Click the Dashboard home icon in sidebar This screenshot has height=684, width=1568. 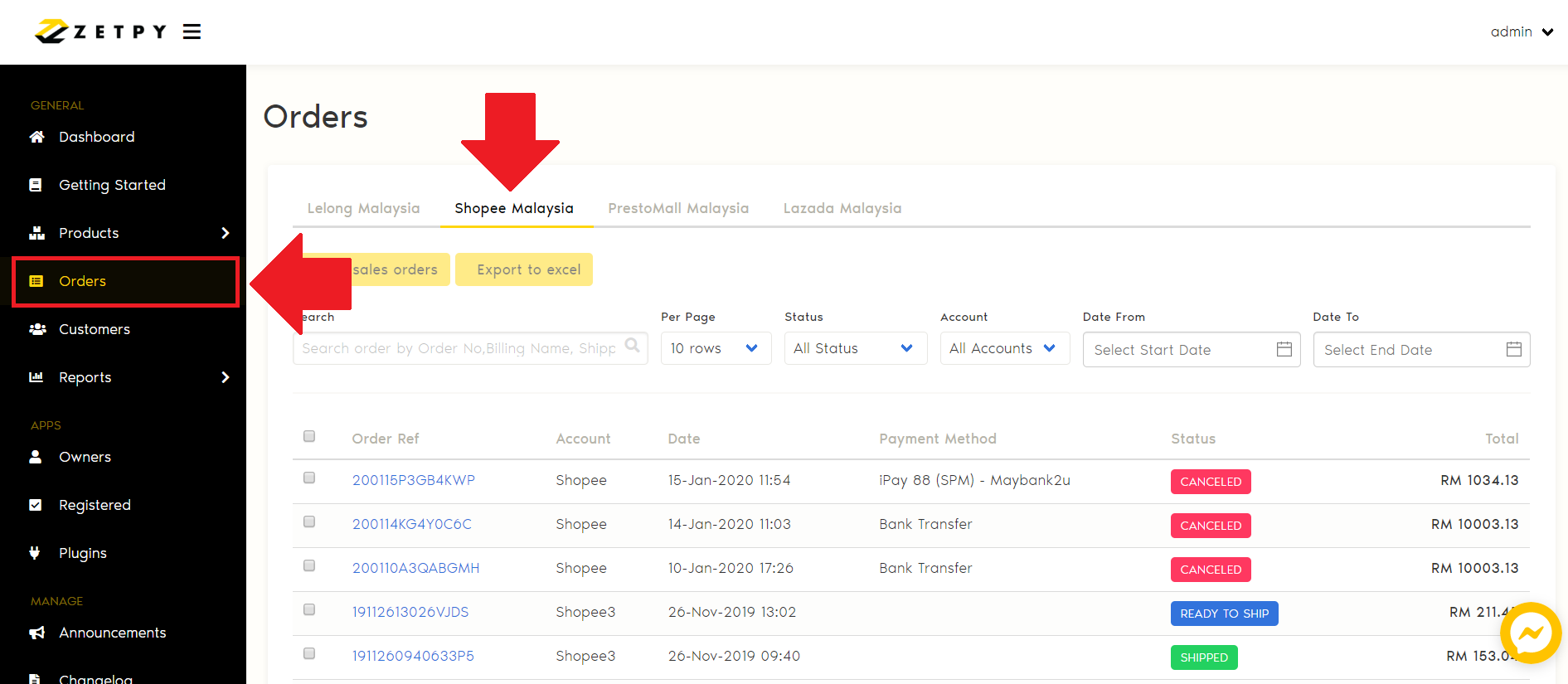[x=36, y=137]
